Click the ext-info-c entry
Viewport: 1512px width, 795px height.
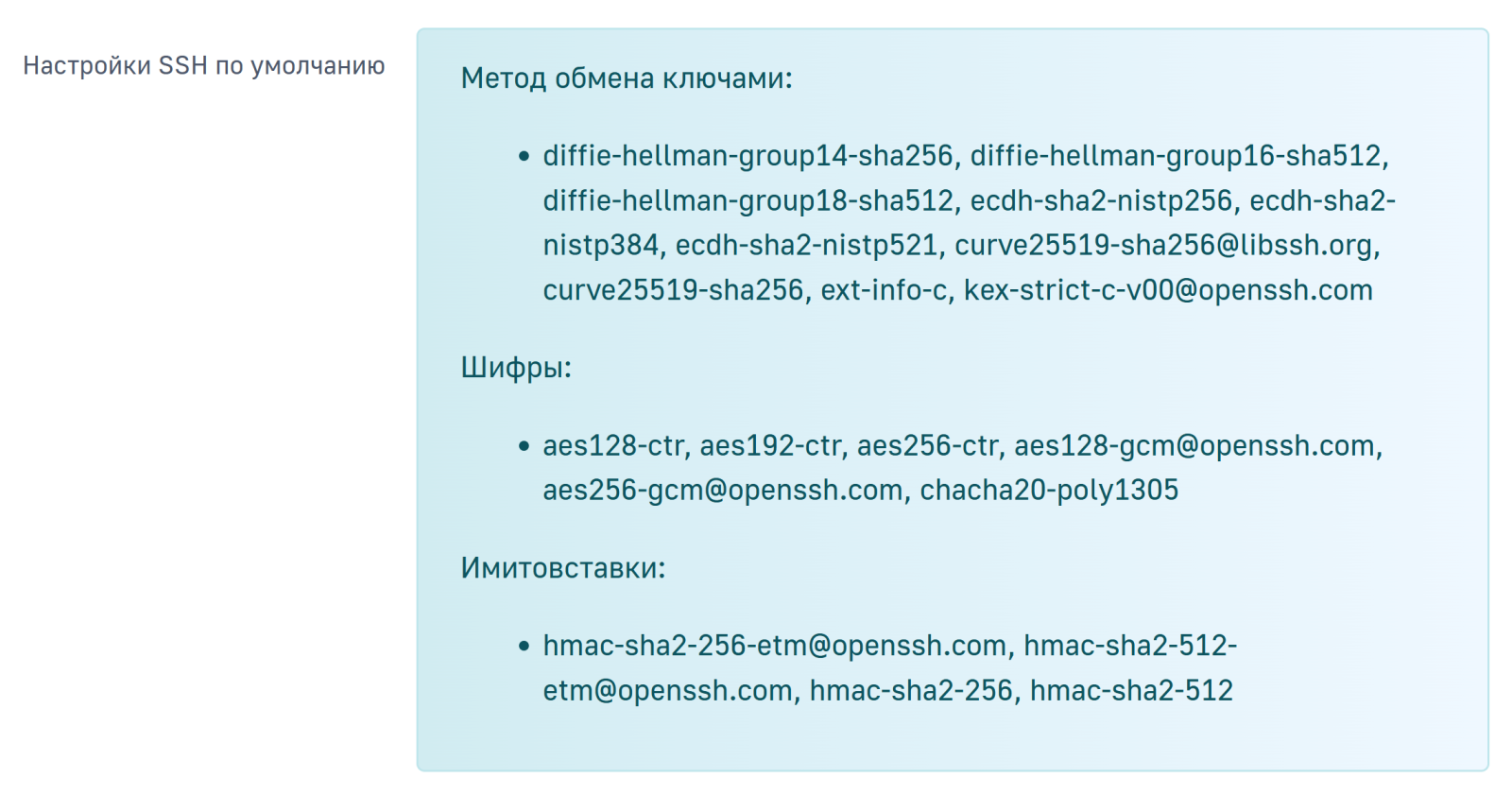(x=883, y=290)
